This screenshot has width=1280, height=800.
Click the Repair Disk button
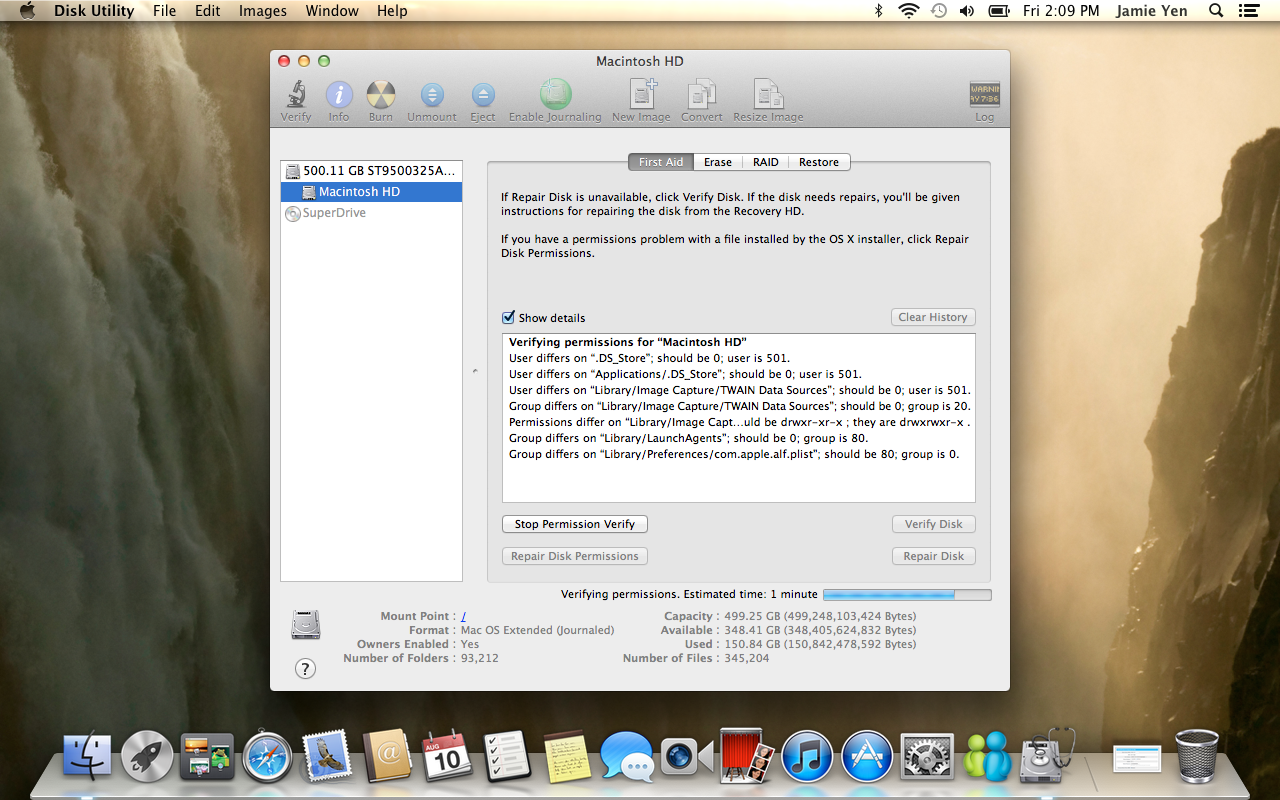click(933, 556)
